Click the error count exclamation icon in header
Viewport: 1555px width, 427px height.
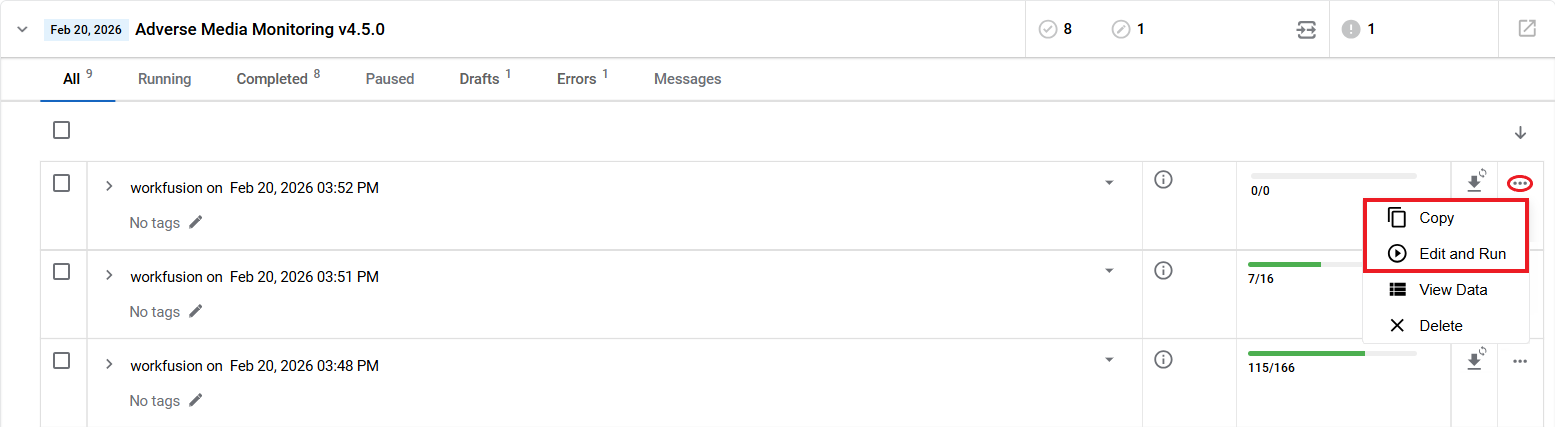(x=1351, y=29)
